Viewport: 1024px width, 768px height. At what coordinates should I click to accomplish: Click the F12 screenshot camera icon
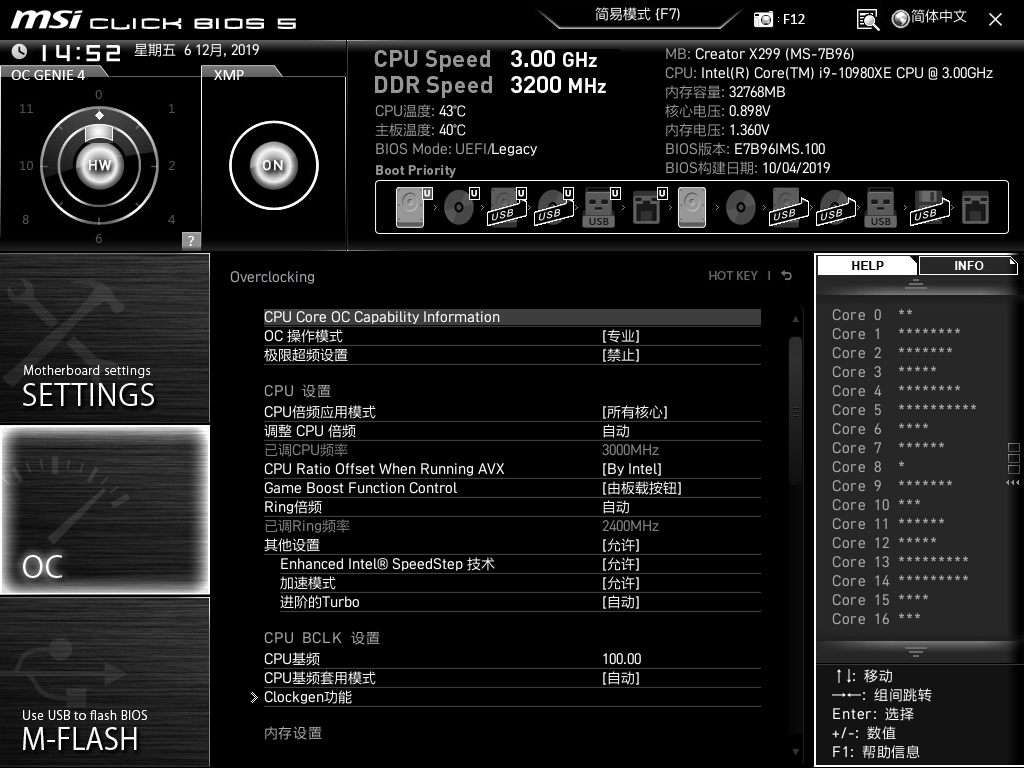tap(764, 19)
